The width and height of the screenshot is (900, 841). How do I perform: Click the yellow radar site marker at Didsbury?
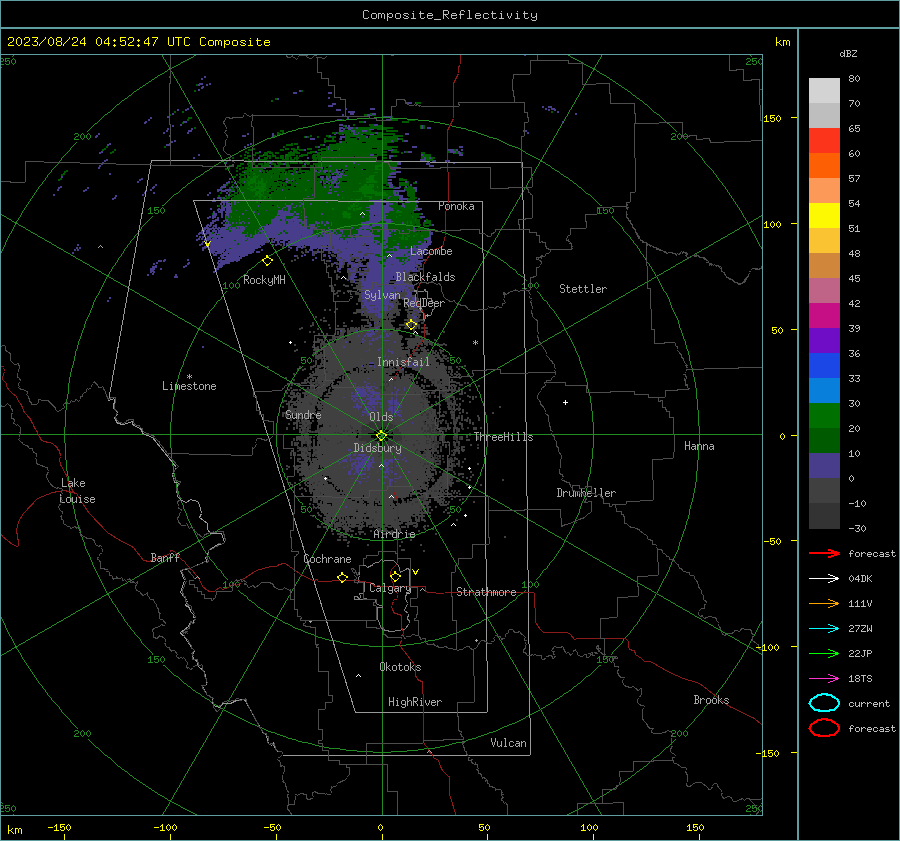pyautogui.click(x=381, y=436)
